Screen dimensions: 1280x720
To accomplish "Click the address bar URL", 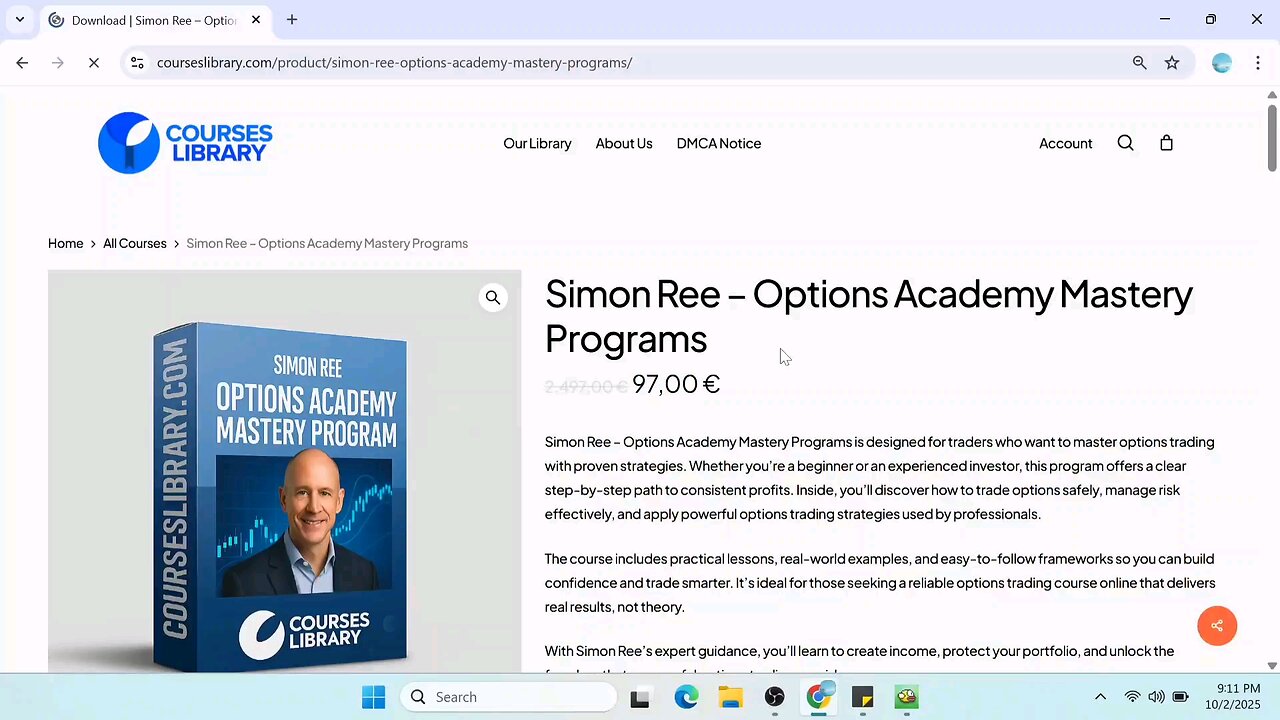I will tap(394, 62).
